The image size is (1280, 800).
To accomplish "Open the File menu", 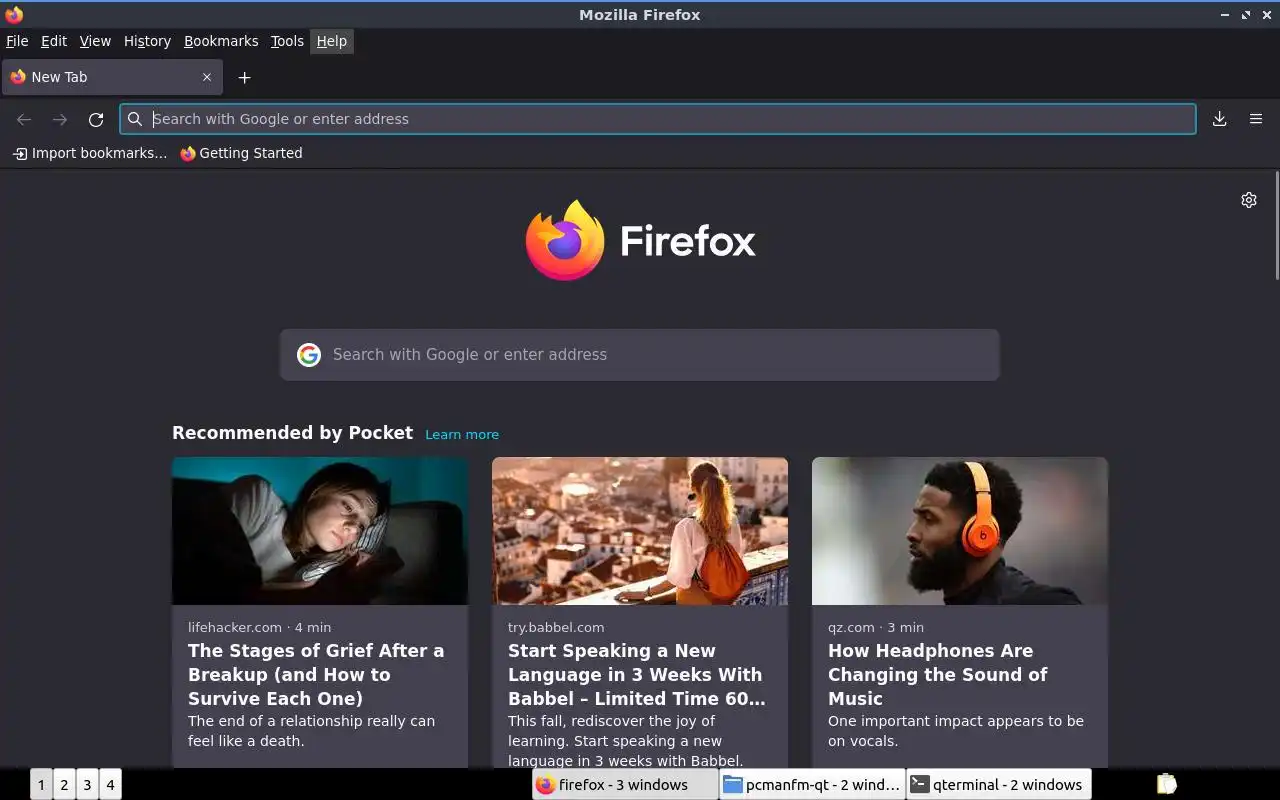I will (17, 41).
